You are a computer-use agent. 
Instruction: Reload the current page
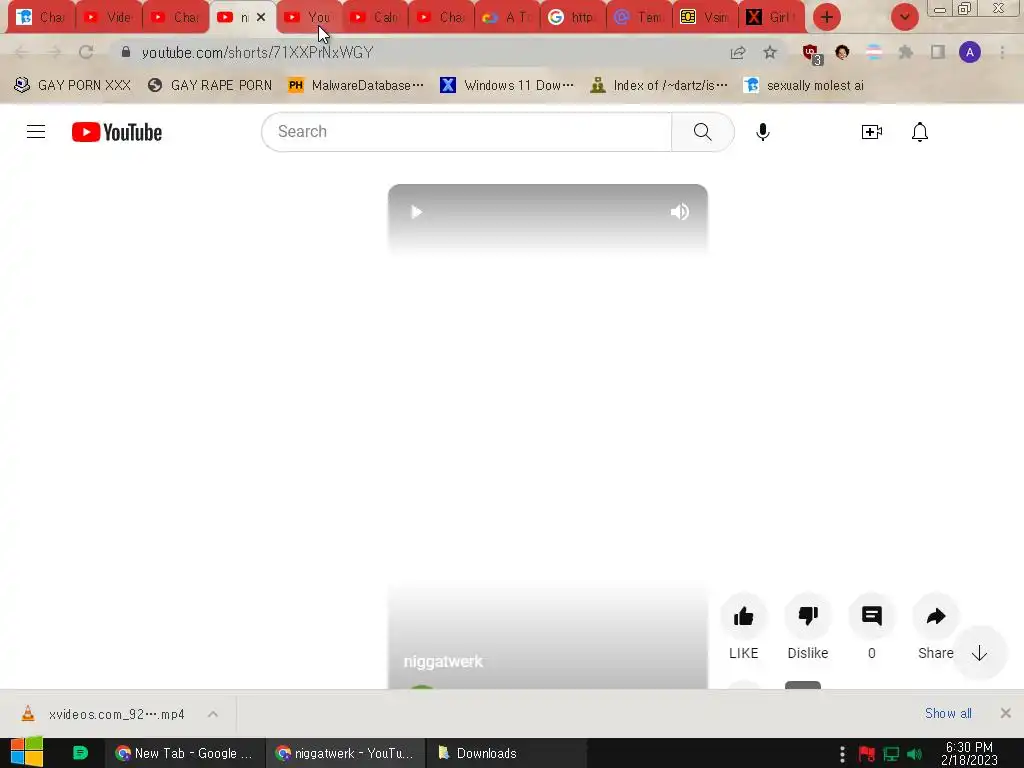click(x=86, y=52)
